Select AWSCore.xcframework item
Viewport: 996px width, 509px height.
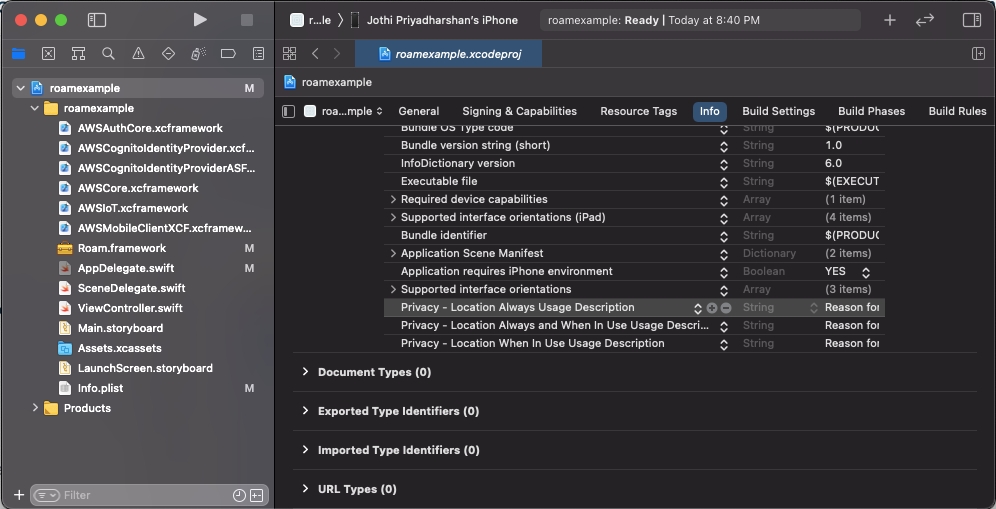[x=138, y=188]
